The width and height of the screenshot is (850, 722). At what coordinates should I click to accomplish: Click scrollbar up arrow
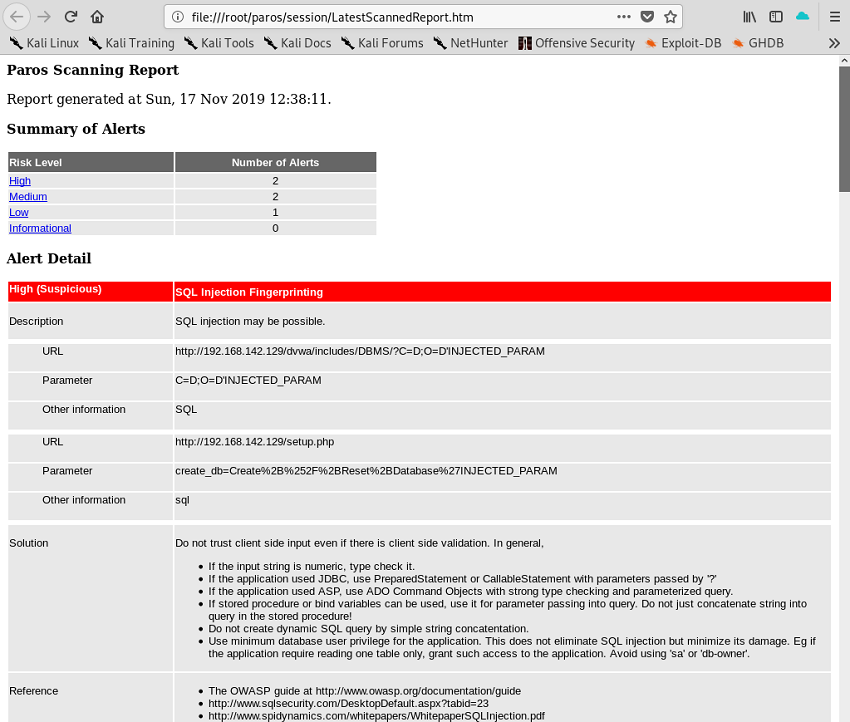845,60
